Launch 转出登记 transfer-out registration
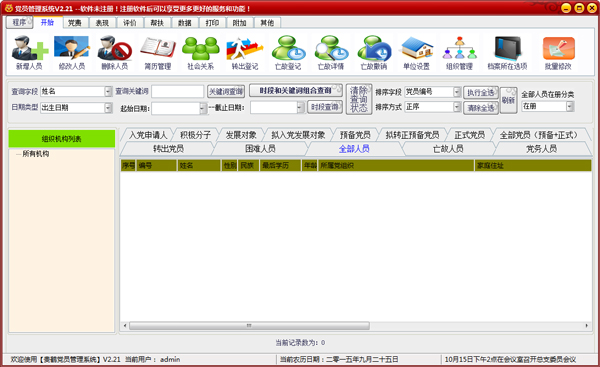Viewport: 600px width, 367px height. 245,53
